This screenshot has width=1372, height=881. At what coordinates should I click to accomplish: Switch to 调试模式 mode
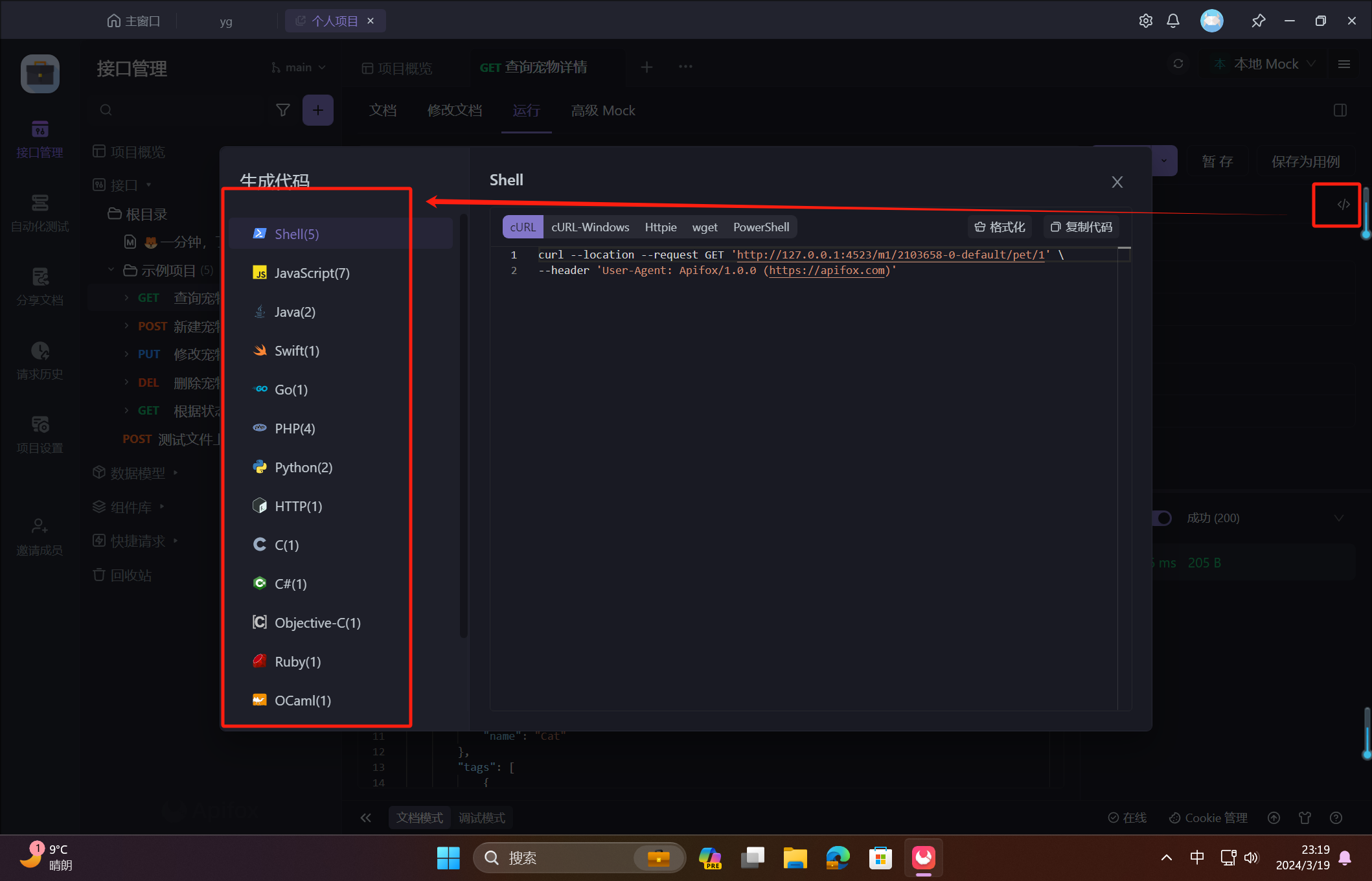coord(481,818)
